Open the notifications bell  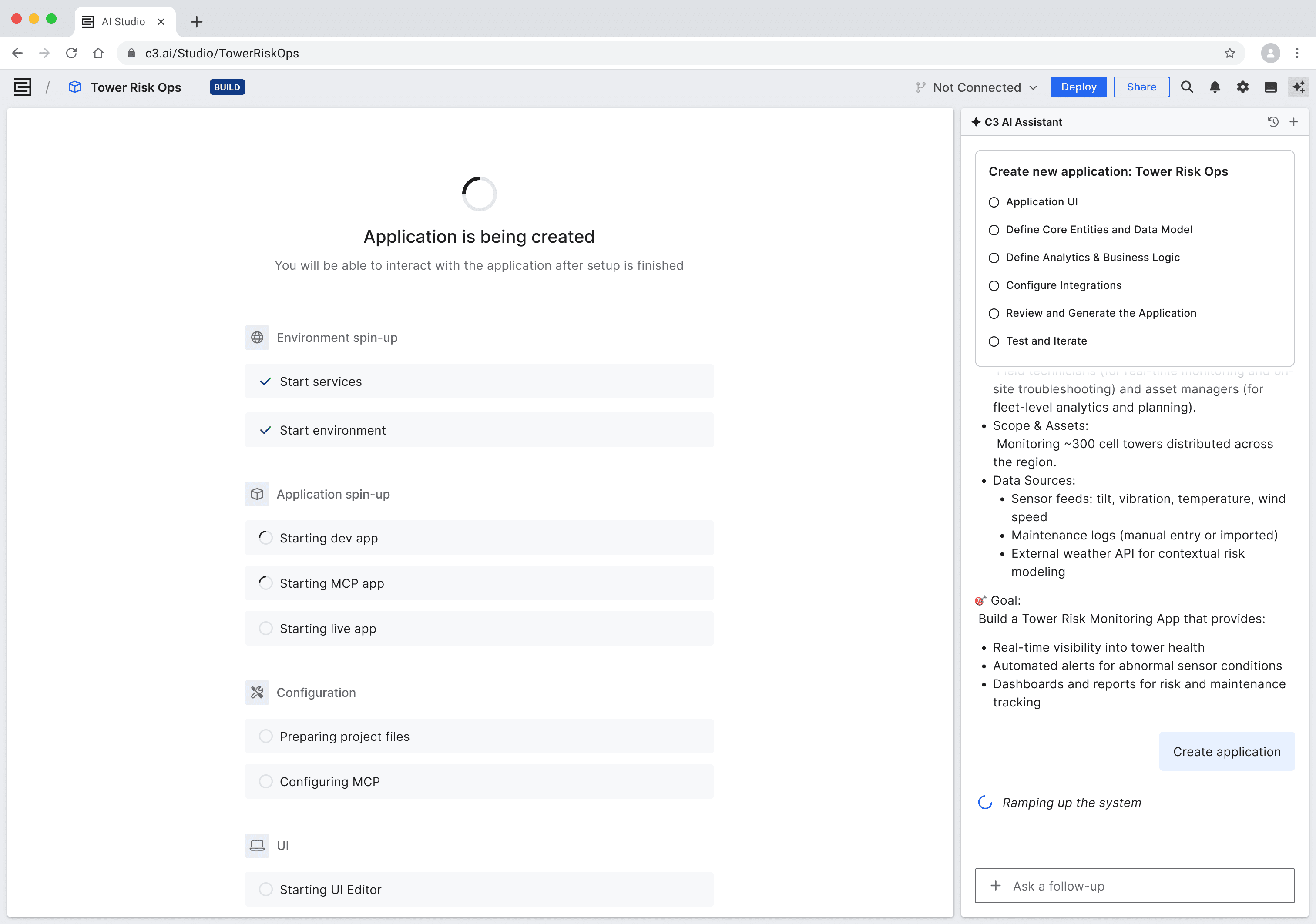coord(1215,87)
